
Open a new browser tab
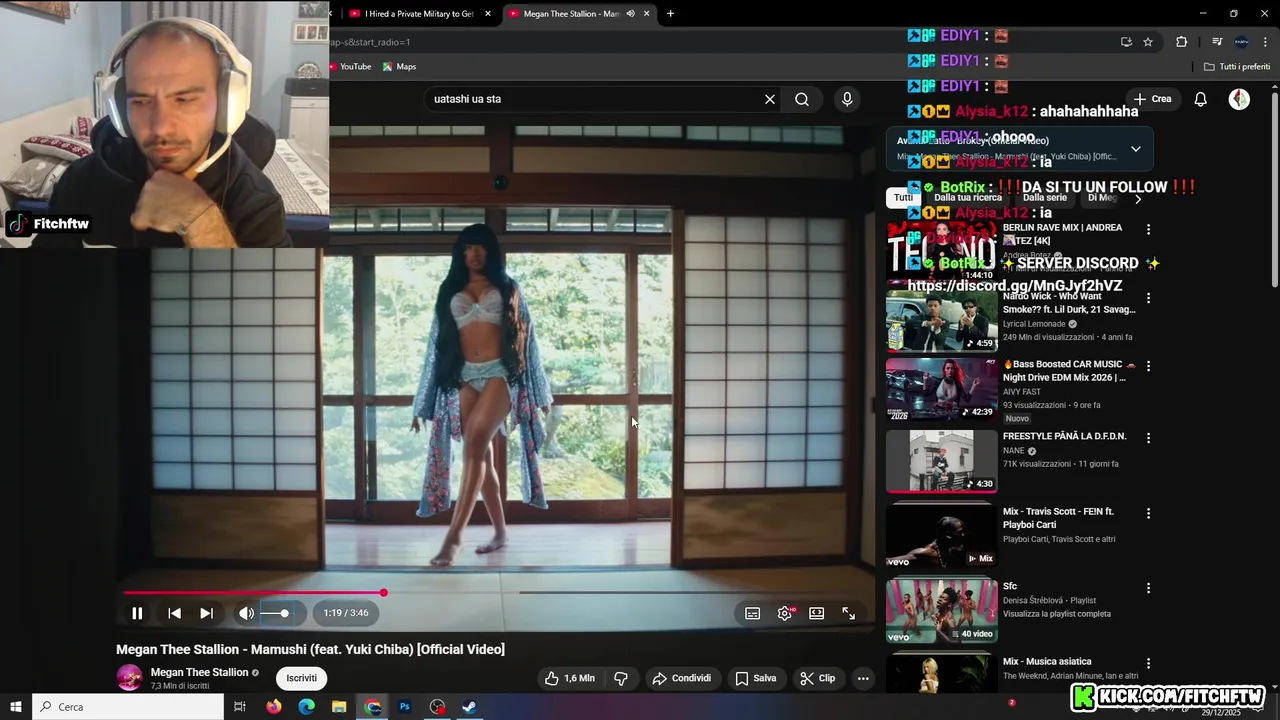point(670,14)
